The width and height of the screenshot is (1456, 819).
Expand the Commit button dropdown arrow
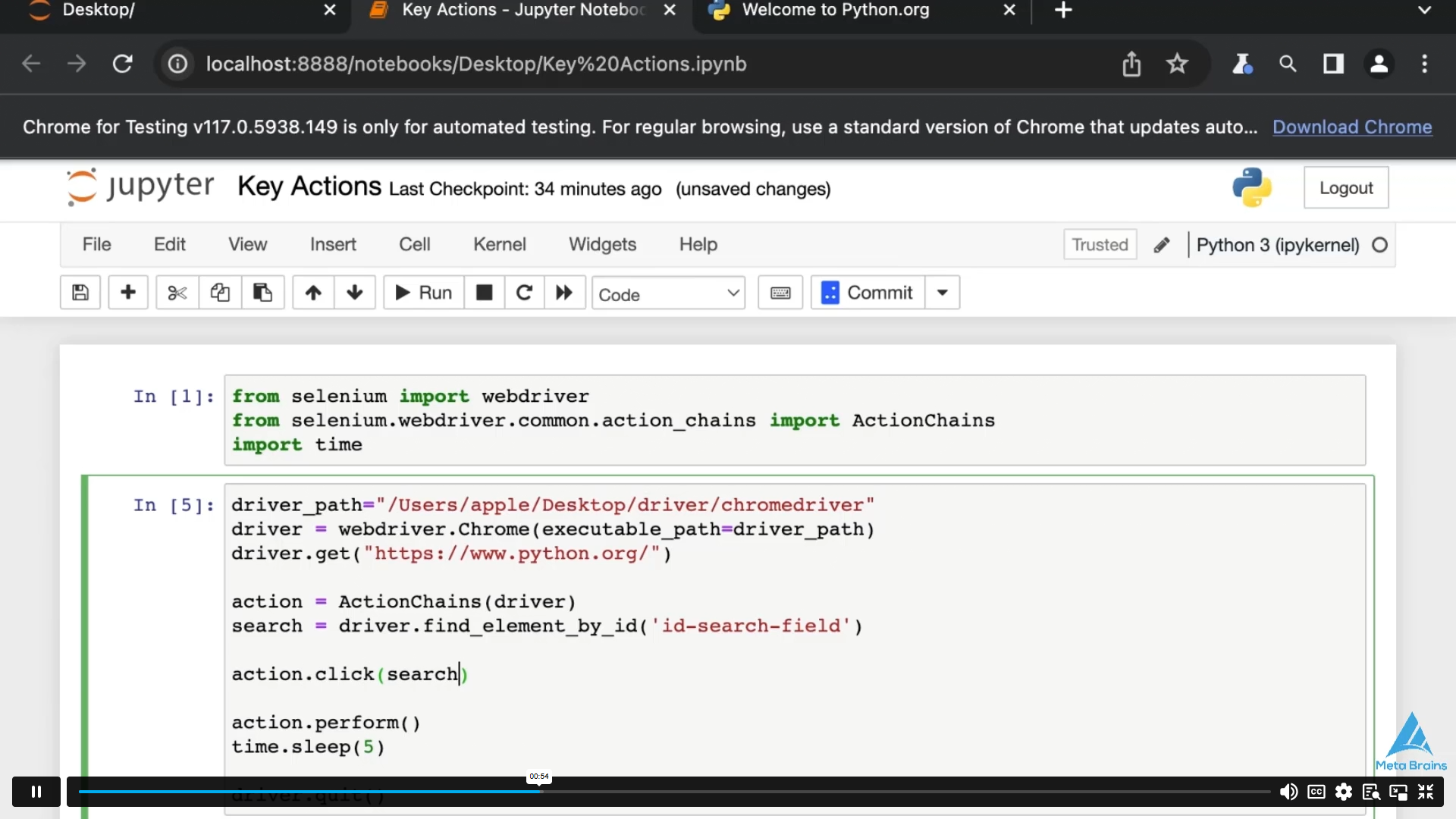[942, 293]
